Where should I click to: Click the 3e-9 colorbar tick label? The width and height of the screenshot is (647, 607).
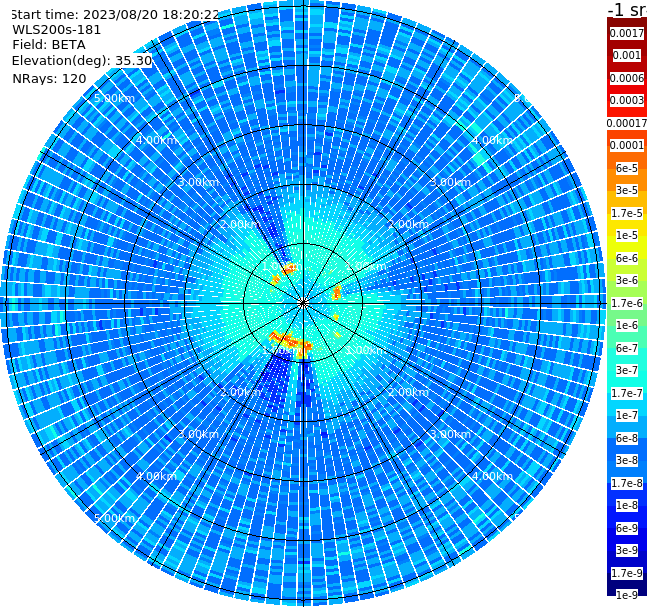(627, 550)
